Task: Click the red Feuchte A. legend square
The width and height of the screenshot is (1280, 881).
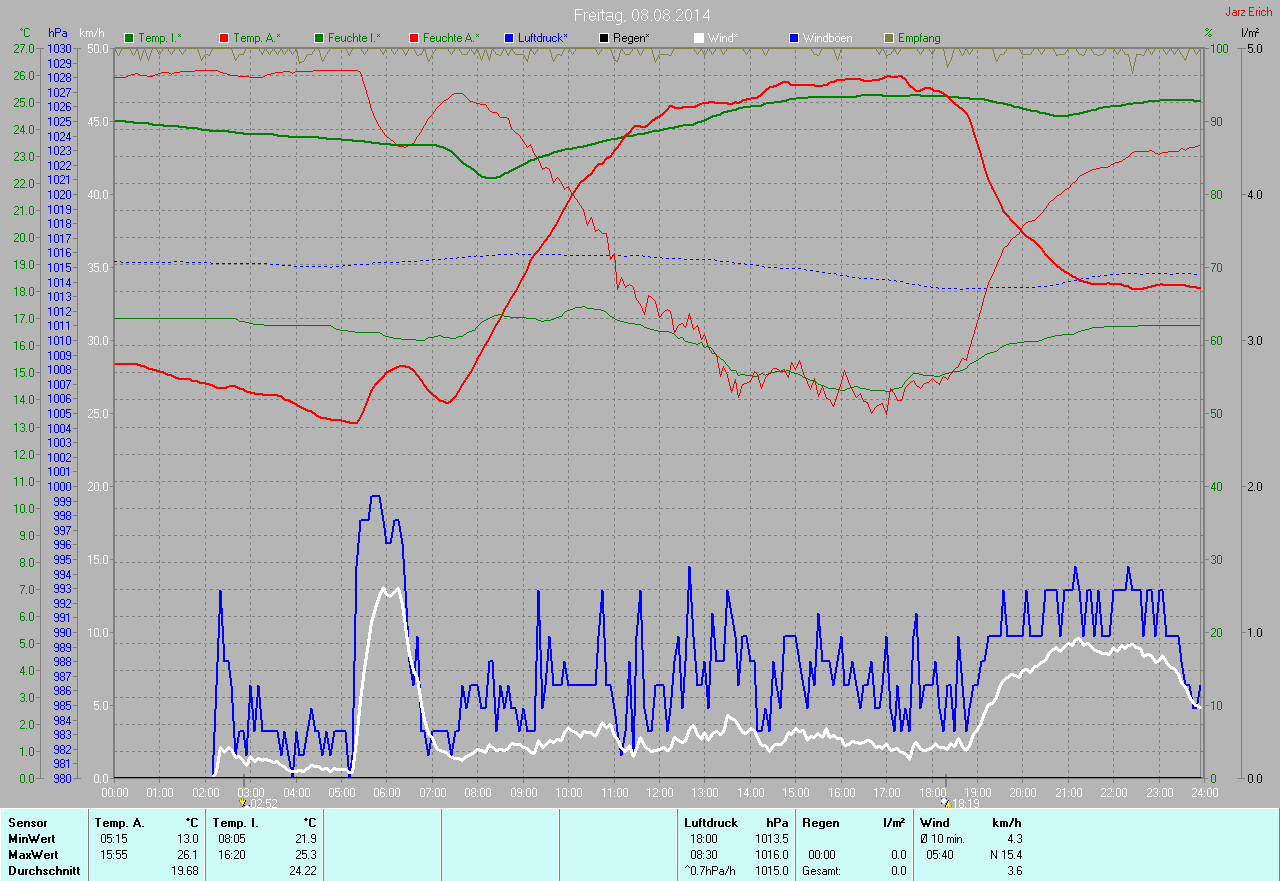Action: (x=413, y=38)
